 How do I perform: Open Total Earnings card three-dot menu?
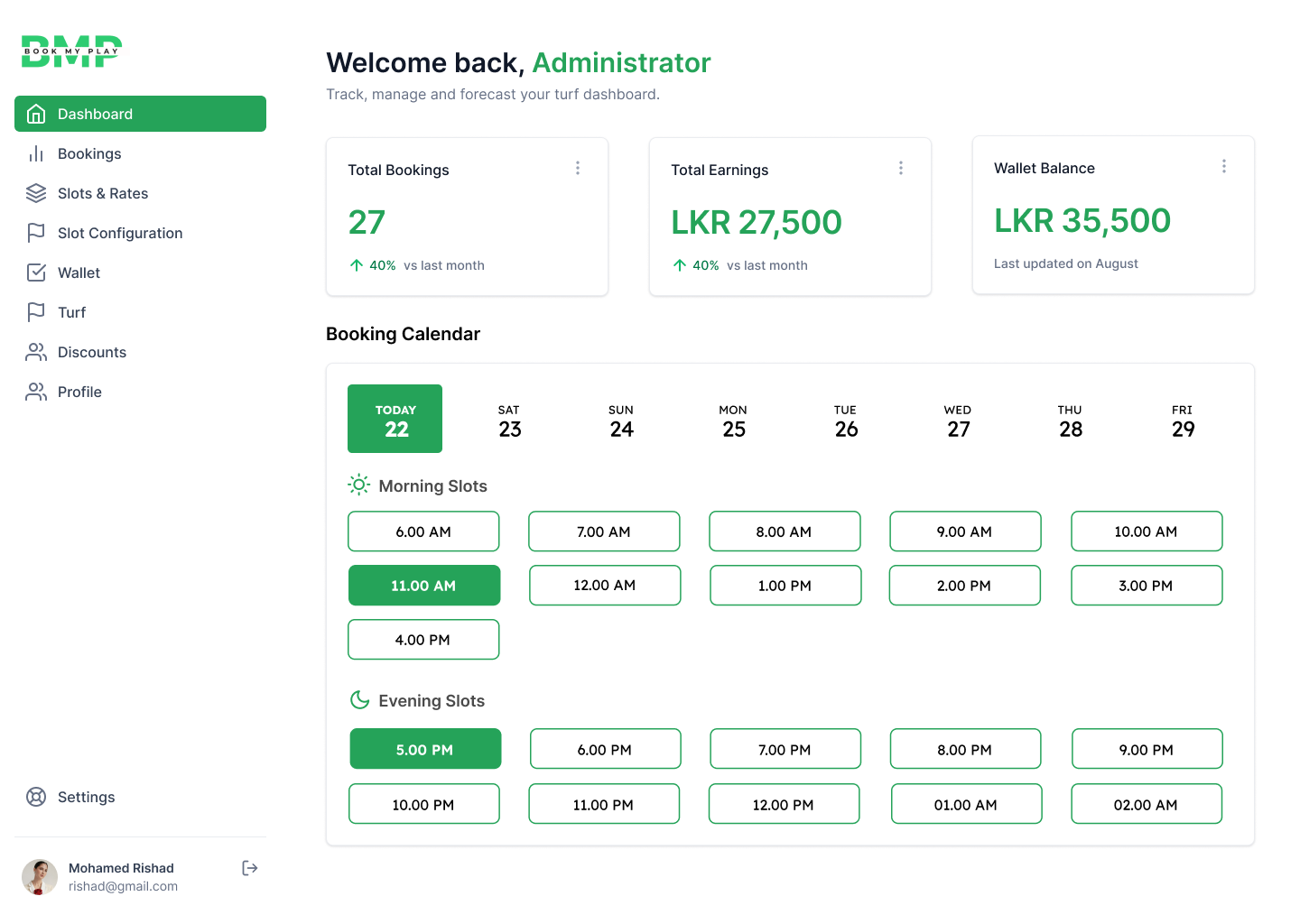click(x=901, y=169)
